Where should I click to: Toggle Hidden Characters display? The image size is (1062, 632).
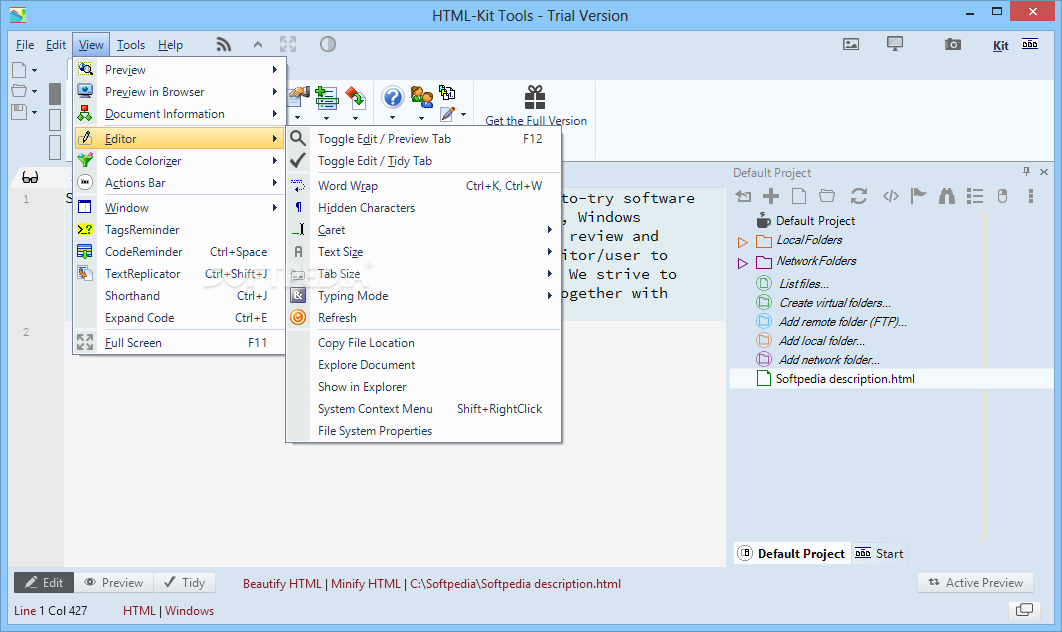coord(423,208)
